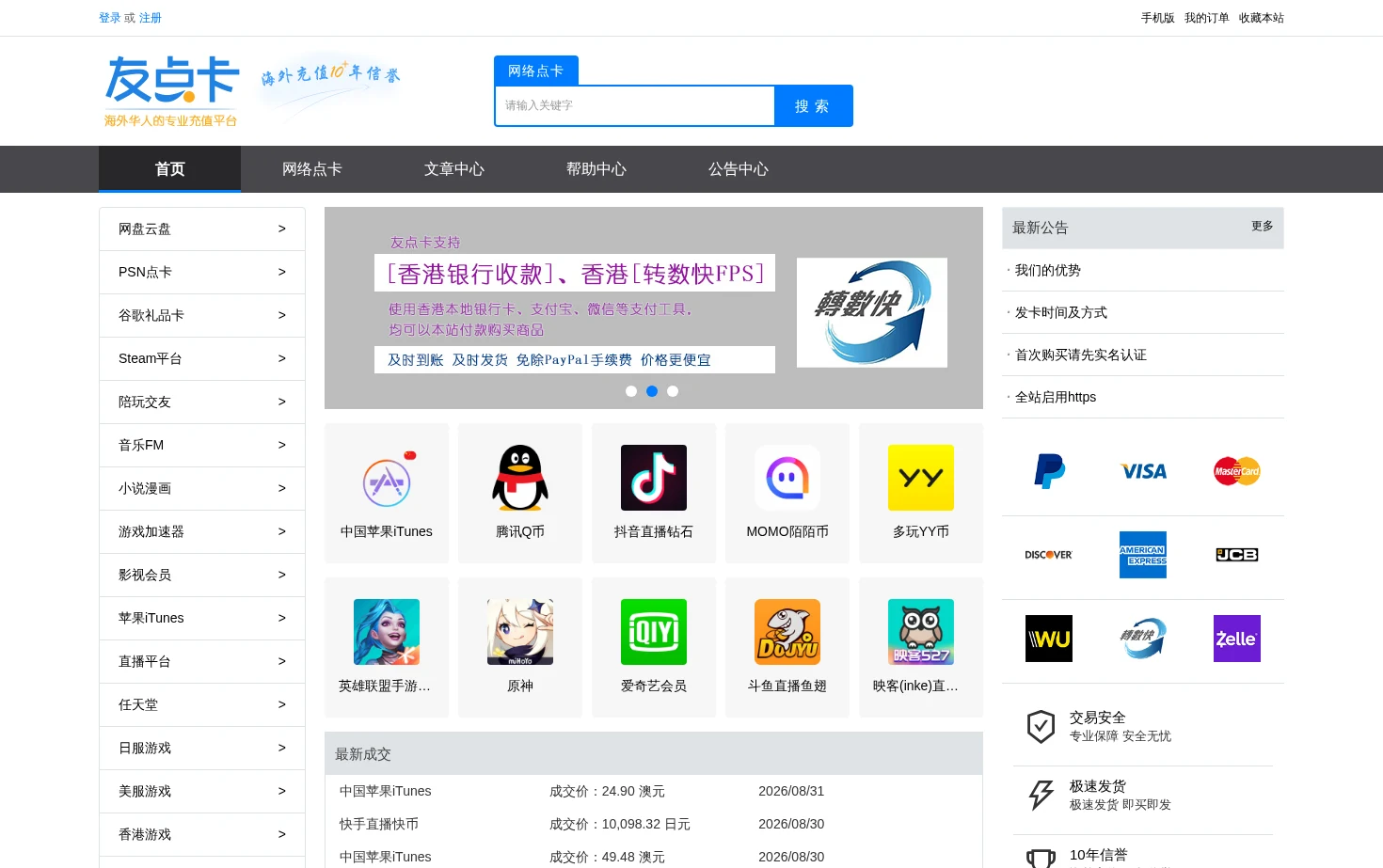Click the 交易安全 shield icon
The width and height of the screenshot is (1383, 868).
1041,727
